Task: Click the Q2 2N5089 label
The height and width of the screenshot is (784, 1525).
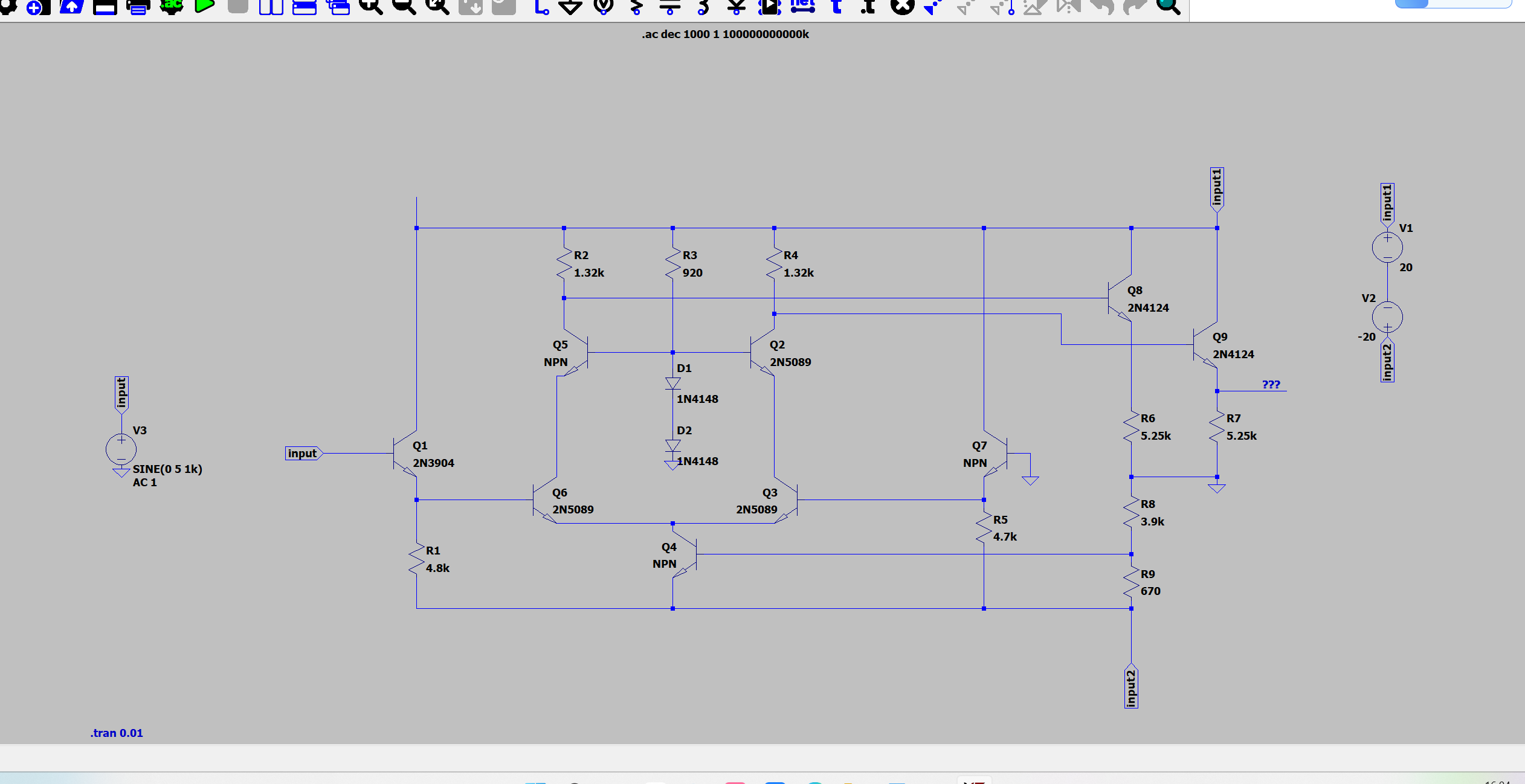Action: (790, 362)
